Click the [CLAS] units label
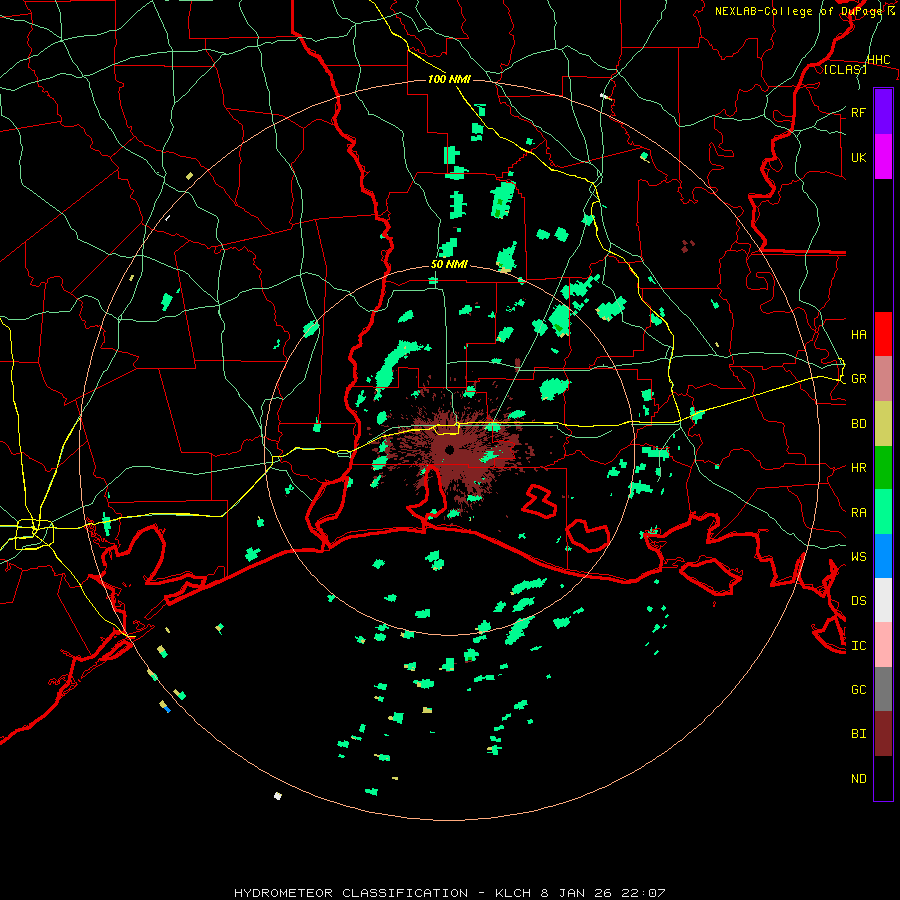Viewport: 900px width, 900px height. point(845,69)
